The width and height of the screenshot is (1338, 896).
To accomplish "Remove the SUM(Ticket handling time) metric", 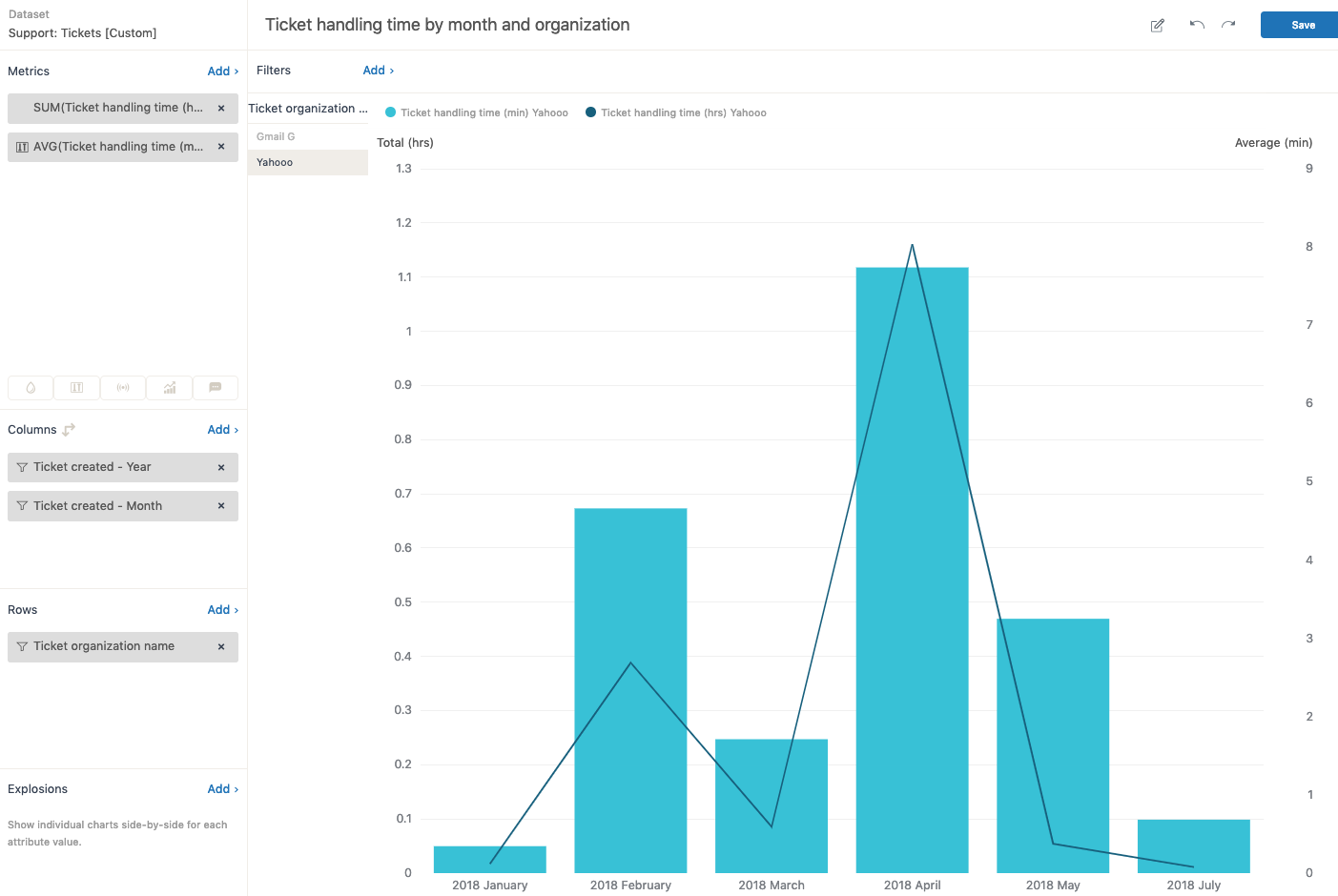I will point(221,109).
